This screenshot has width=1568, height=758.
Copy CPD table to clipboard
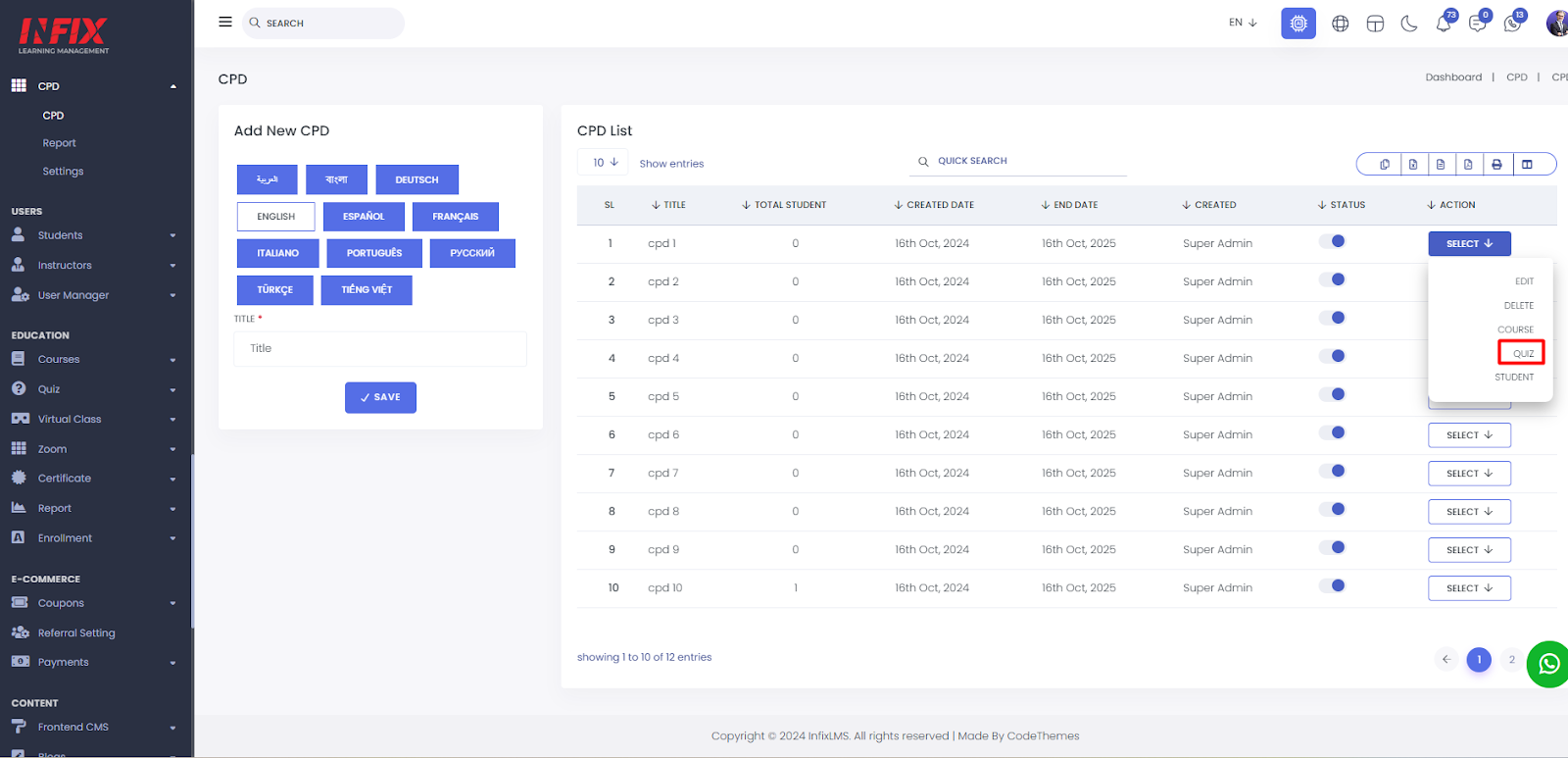click(x=1385, y=164)
